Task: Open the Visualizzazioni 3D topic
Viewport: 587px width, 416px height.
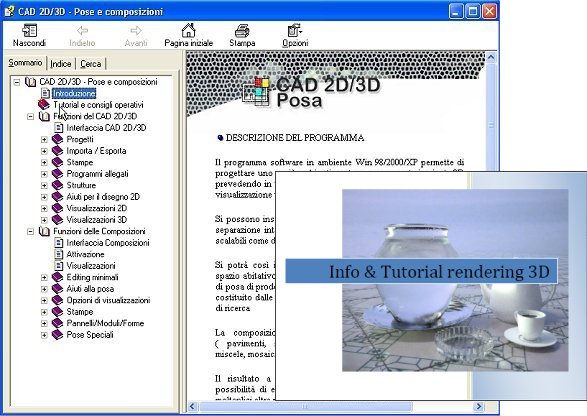Action: 97,219
